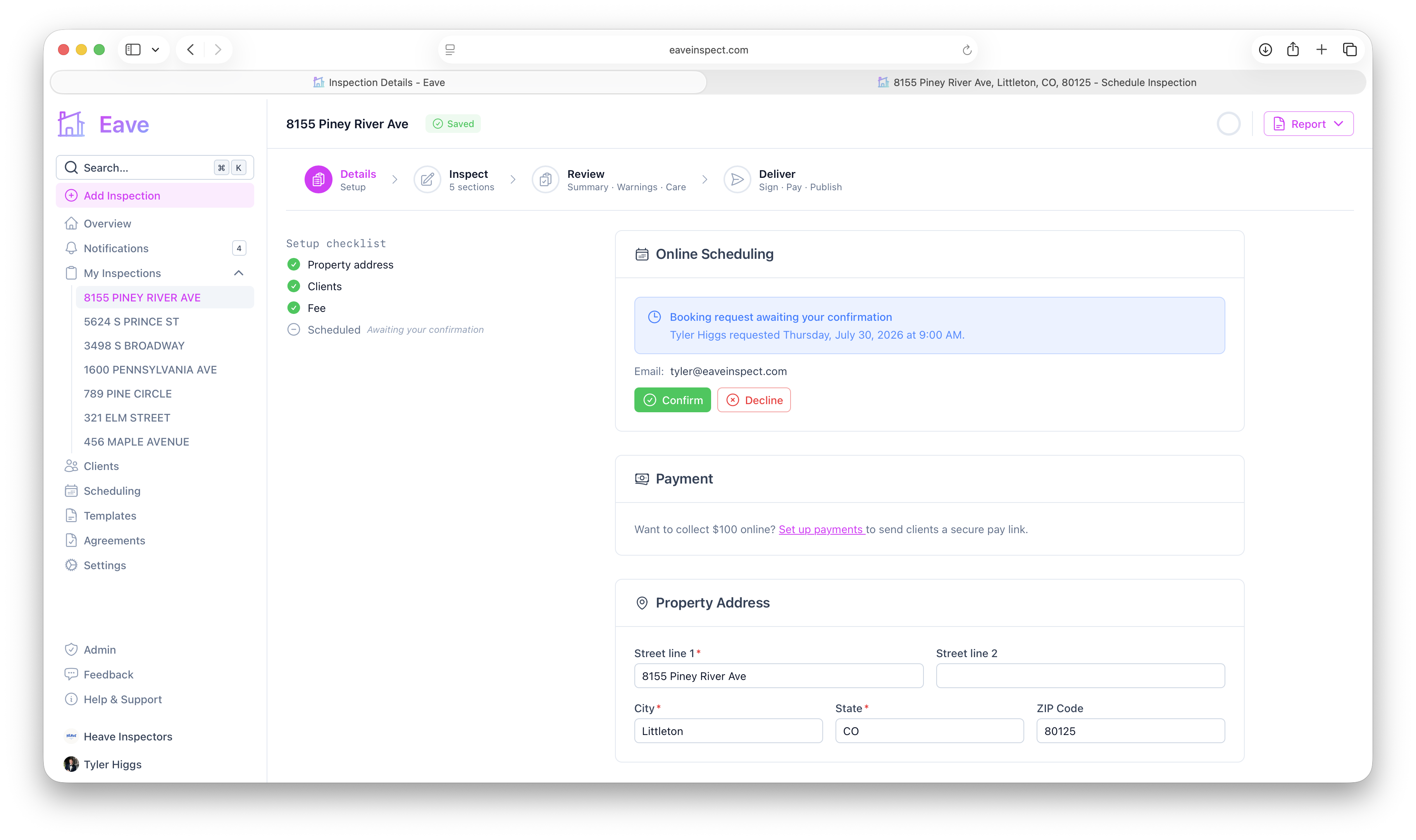Click the Fee checklist item
The height and width of the screenshot is (840, 1416).
[306, 308]
